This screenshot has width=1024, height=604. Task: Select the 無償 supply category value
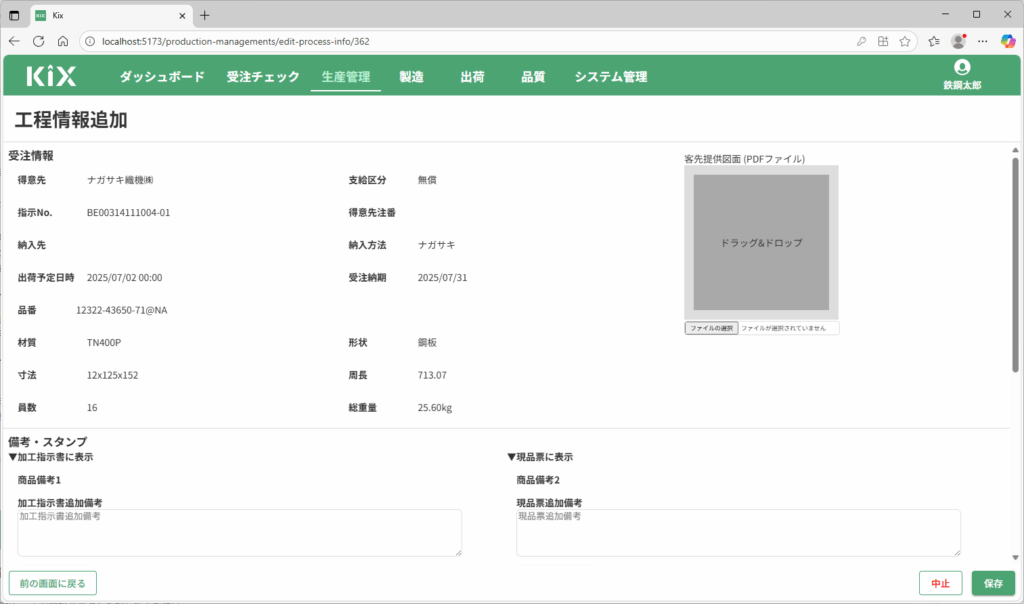(x=427, y=180)
